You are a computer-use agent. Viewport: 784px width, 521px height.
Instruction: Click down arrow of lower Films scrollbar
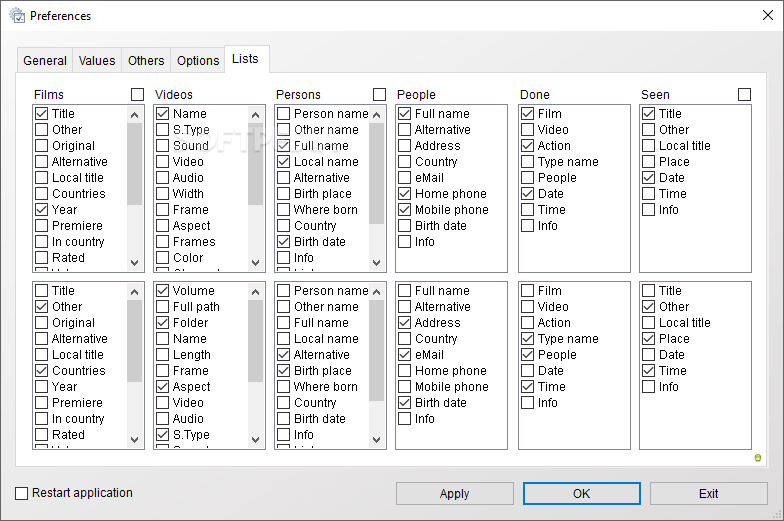pyautogui.click(x=134, y=440)
